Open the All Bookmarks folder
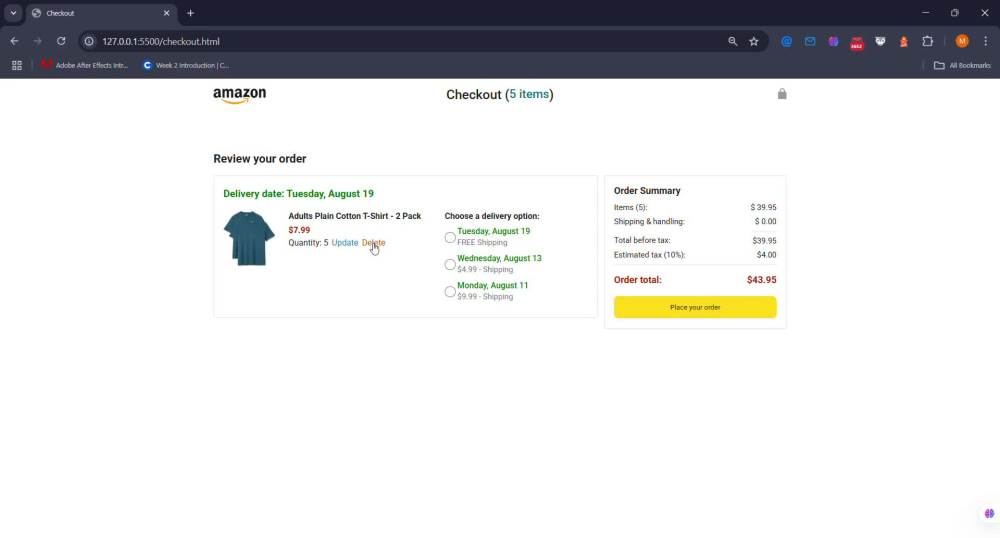Screen dimensions: 1000x538 tap(962, 65)
